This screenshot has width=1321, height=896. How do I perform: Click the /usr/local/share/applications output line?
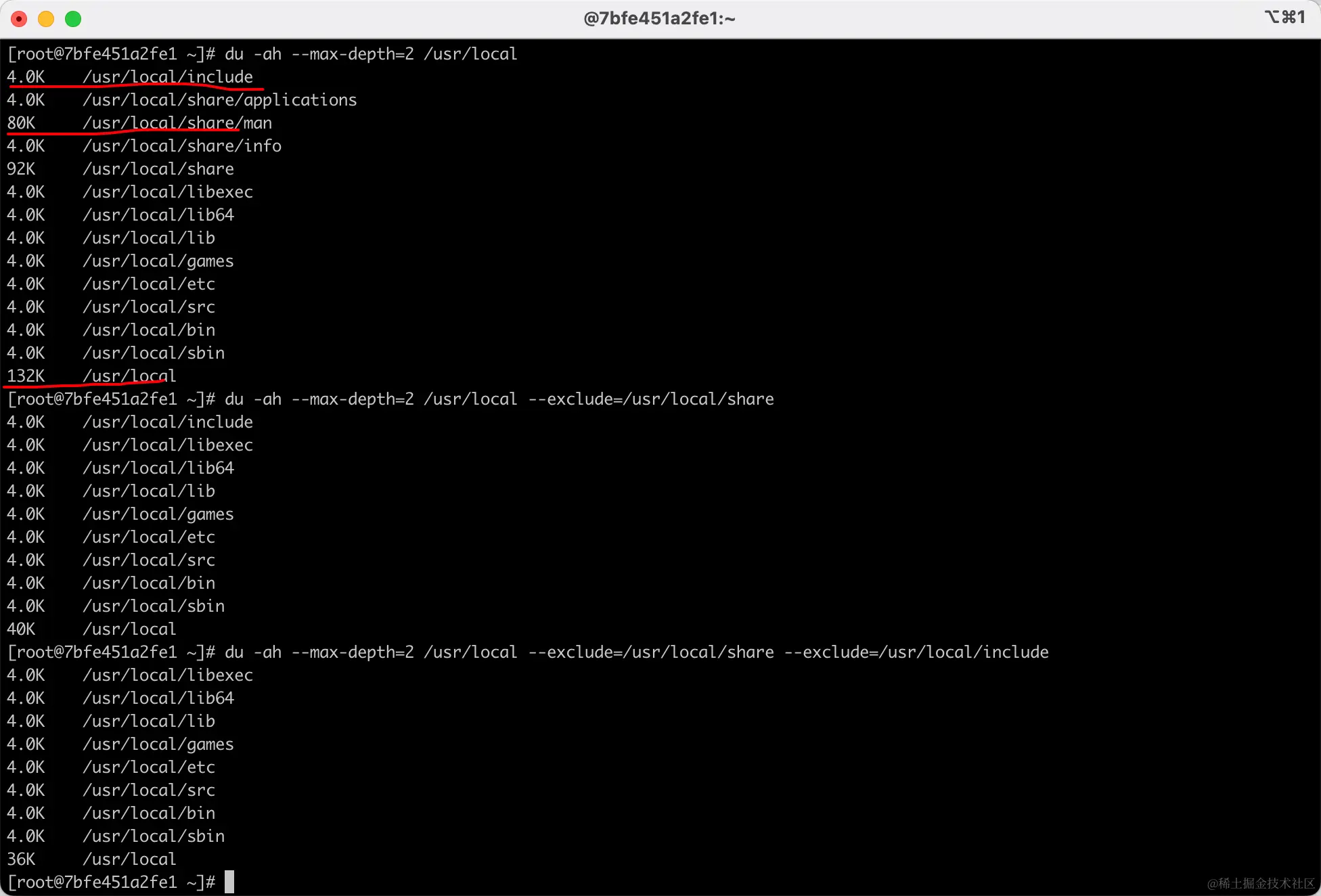click(219, 100)
